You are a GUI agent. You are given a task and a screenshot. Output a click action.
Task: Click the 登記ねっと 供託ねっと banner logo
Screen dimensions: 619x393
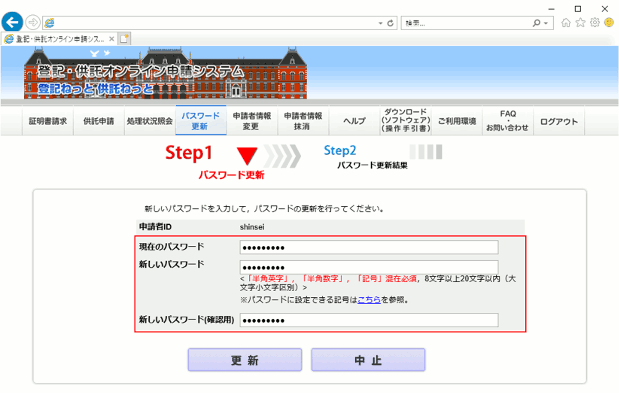[x=95, y=88]
